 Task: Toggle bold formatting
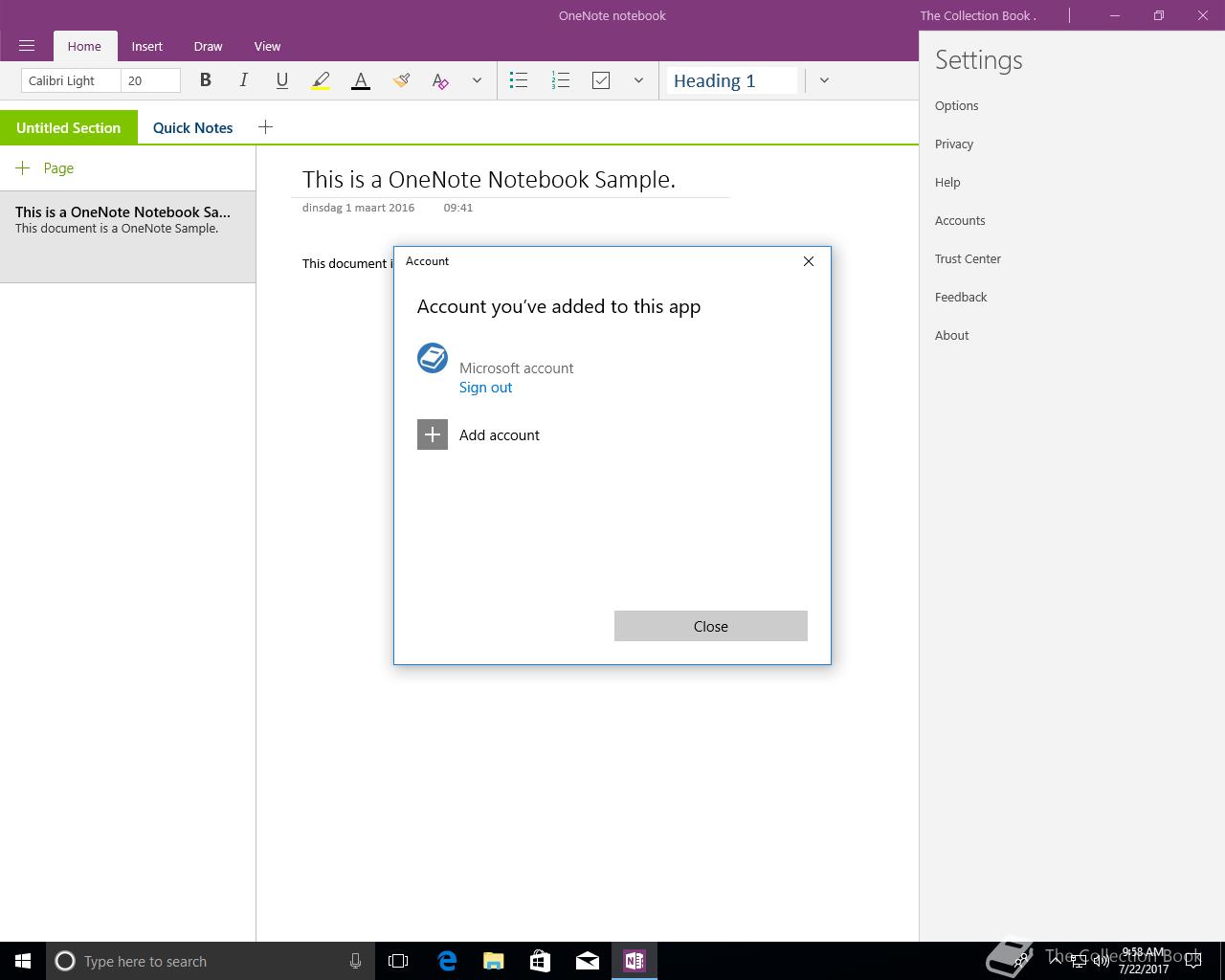(x=205, y=80)
